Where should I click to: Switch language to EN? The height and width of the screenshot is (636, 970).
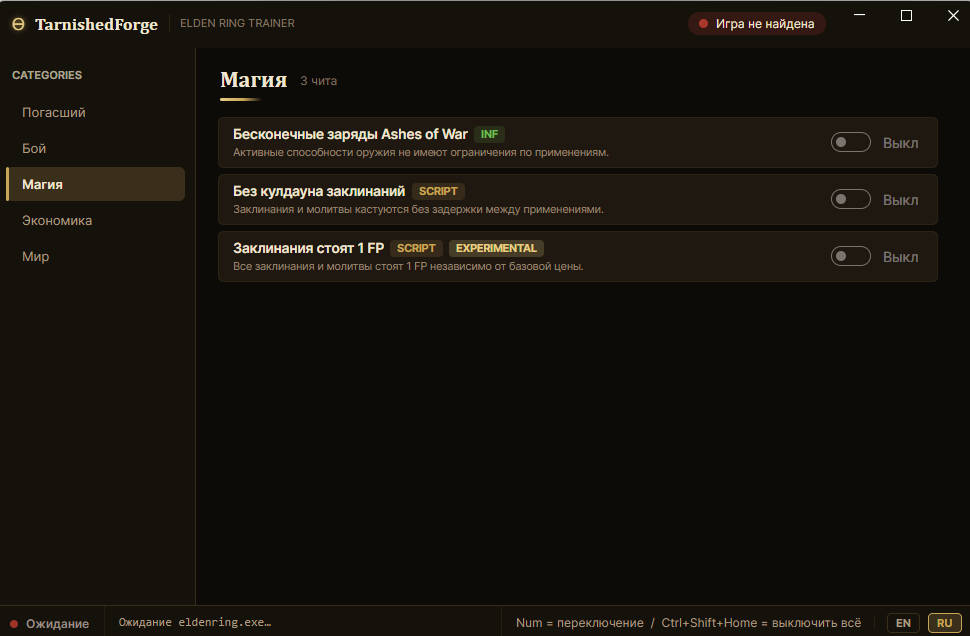[x=903, y=623]
